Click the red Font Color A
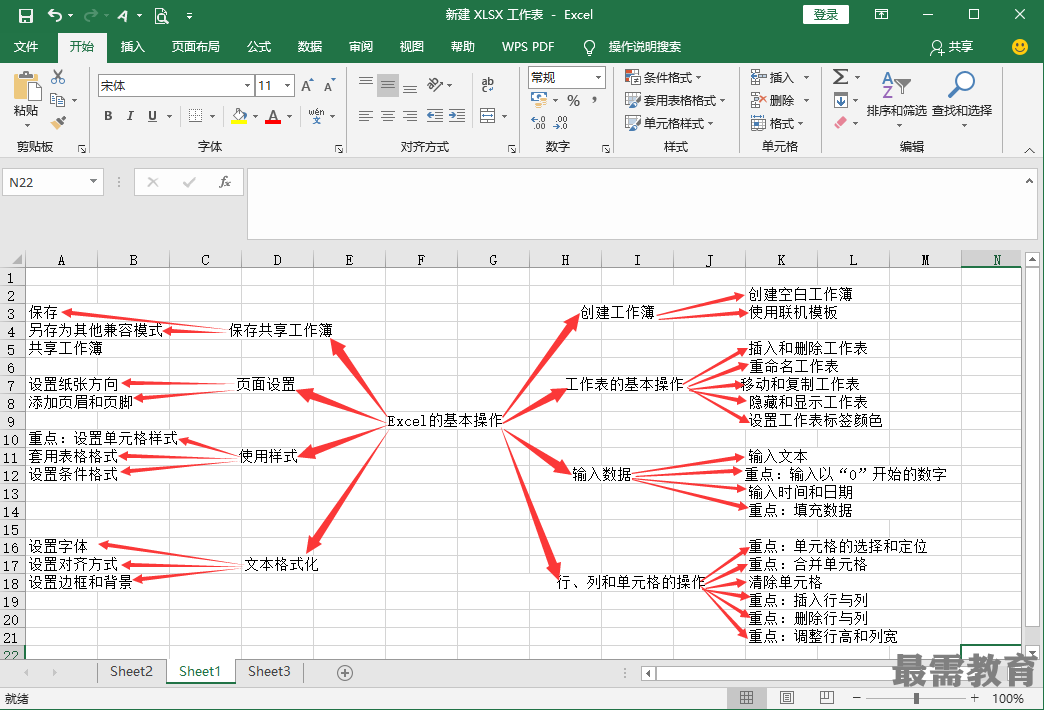The image size is (1044, 710). tap(273, 116)
